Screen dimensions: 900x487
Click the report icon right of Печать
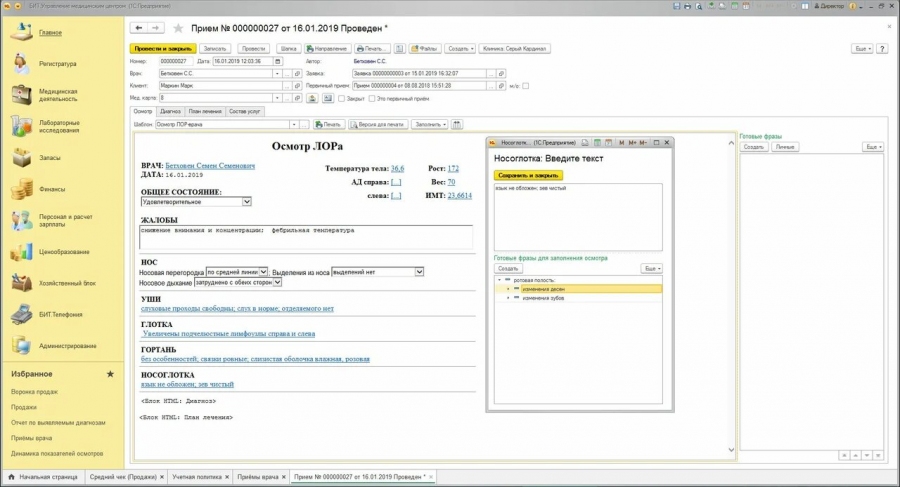click(400, 49)
